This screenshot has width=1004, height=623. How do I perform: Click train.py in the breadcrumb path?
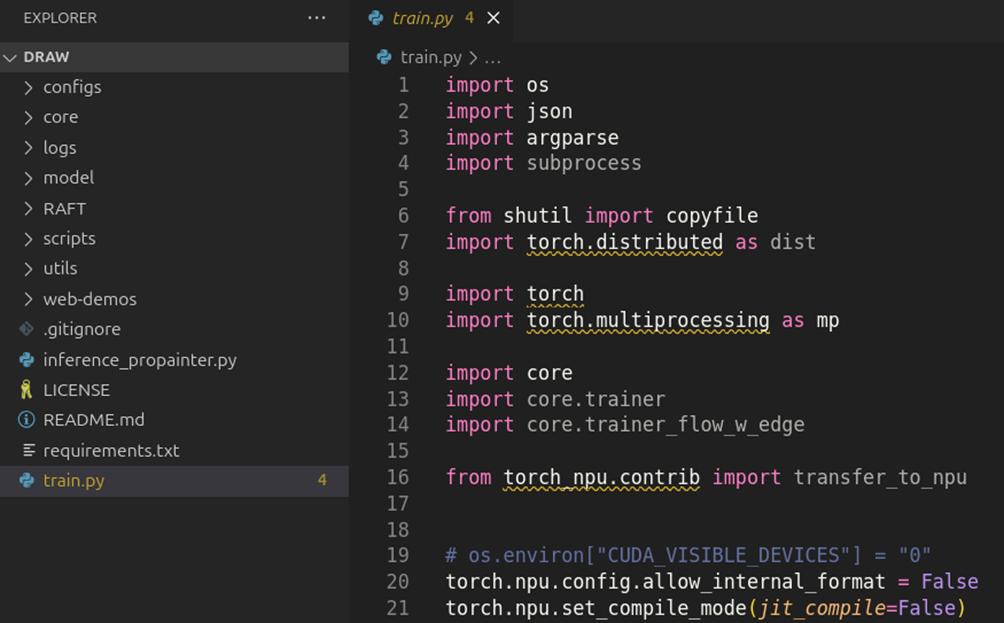click(431, 57)
